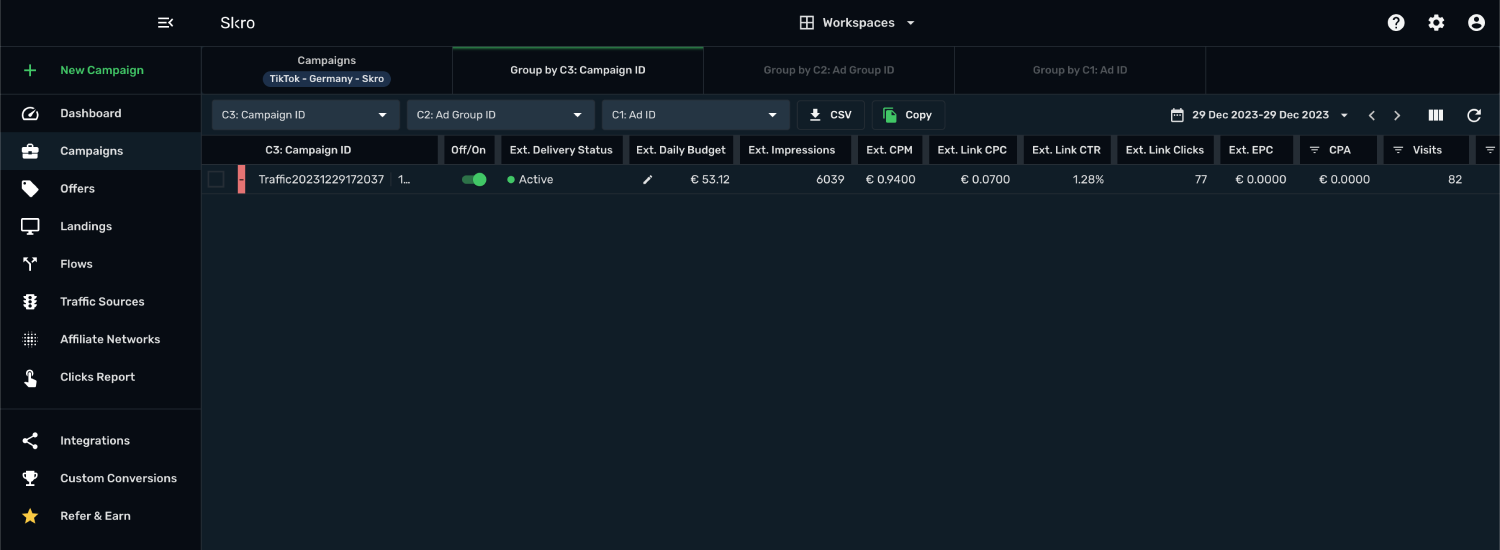Sort by Ext. CPM column header
The height and width of the screenshot is (550, 1500).
(x=890, y=150)
